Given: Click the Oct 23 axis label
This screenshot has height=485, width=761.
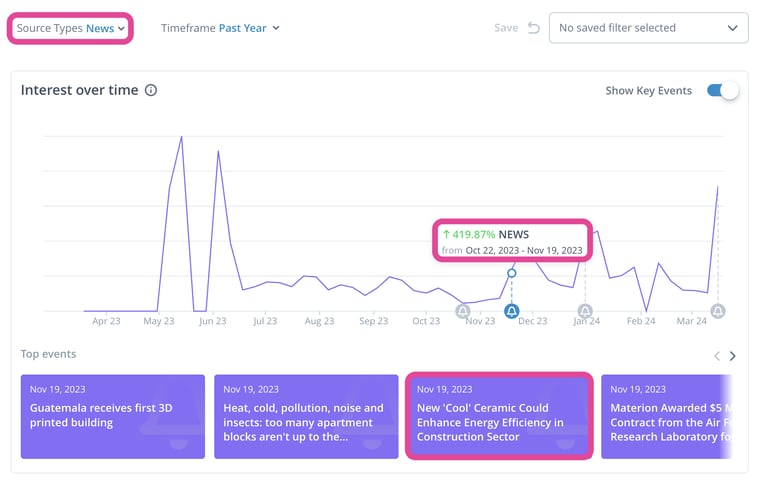Looking at the screenshot, I should pos(426,321).
